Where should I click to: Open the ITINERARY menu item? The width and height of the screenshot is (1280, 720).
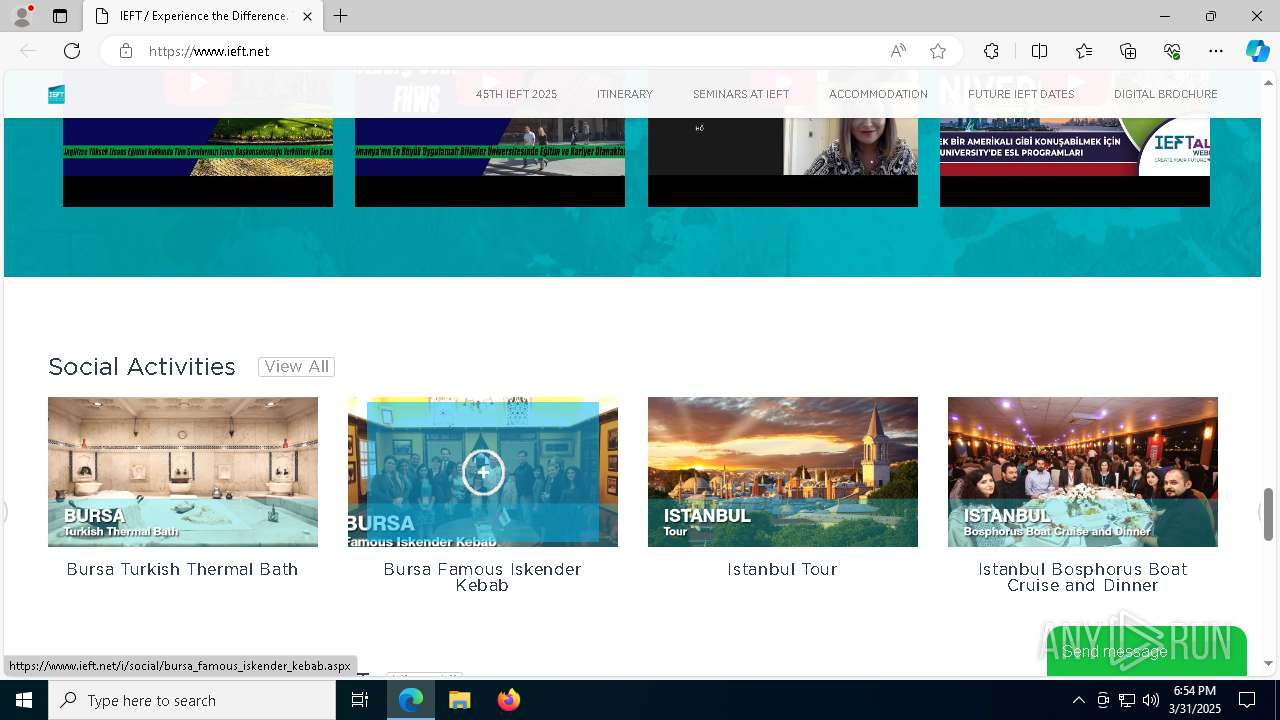pos(625,94)
